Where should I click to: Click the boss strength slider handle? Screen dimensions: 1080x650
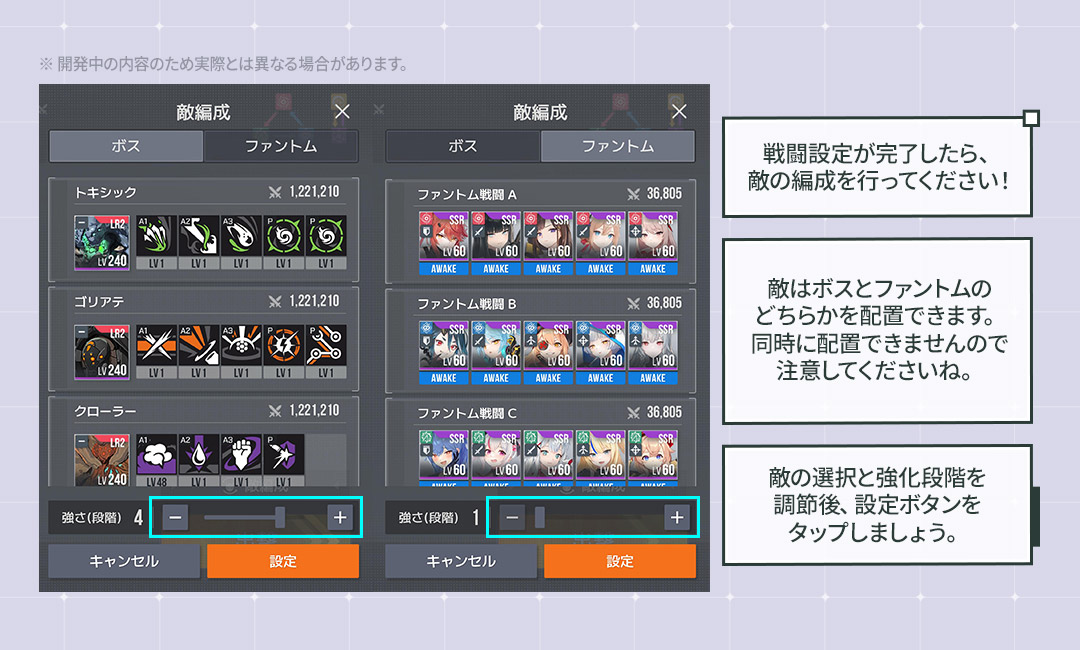click(280, 517)
